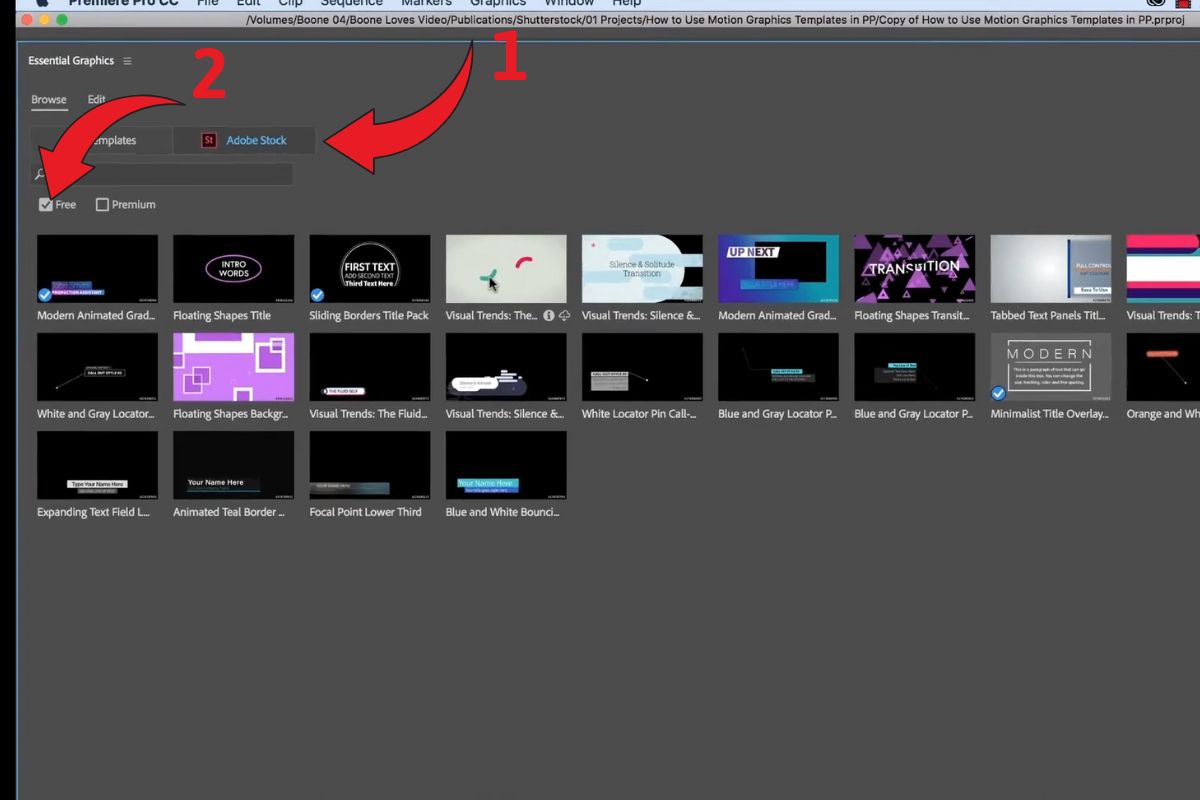Switch to the Edit tab in Essential Graphics

[96, 100]
